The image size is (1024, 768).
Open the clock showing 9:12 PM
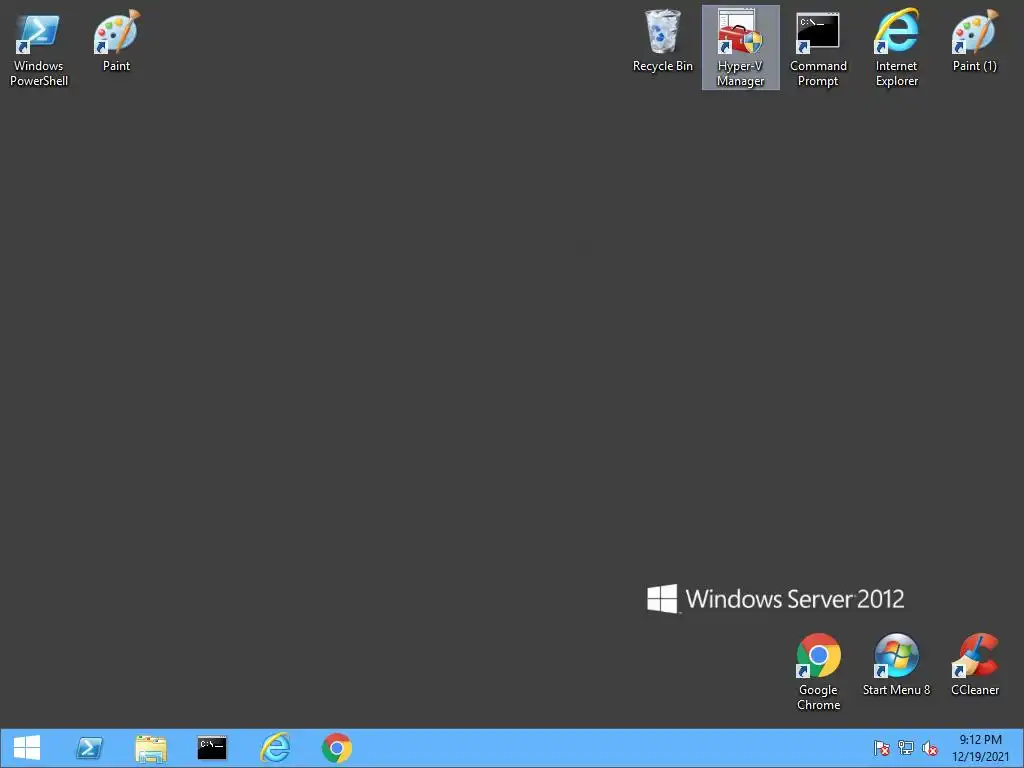(x=980, y=748)
